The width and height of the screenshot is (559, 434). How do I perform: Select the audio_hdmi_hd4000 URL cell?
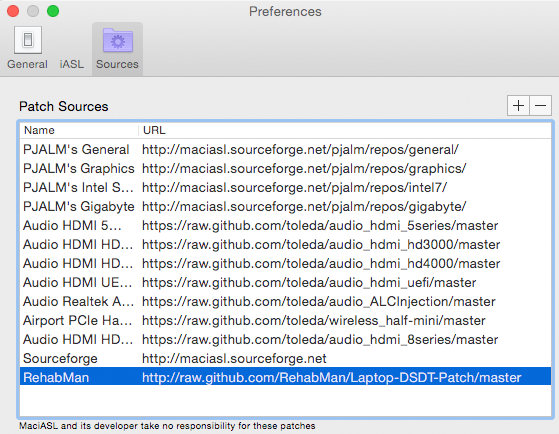(321, 264)
